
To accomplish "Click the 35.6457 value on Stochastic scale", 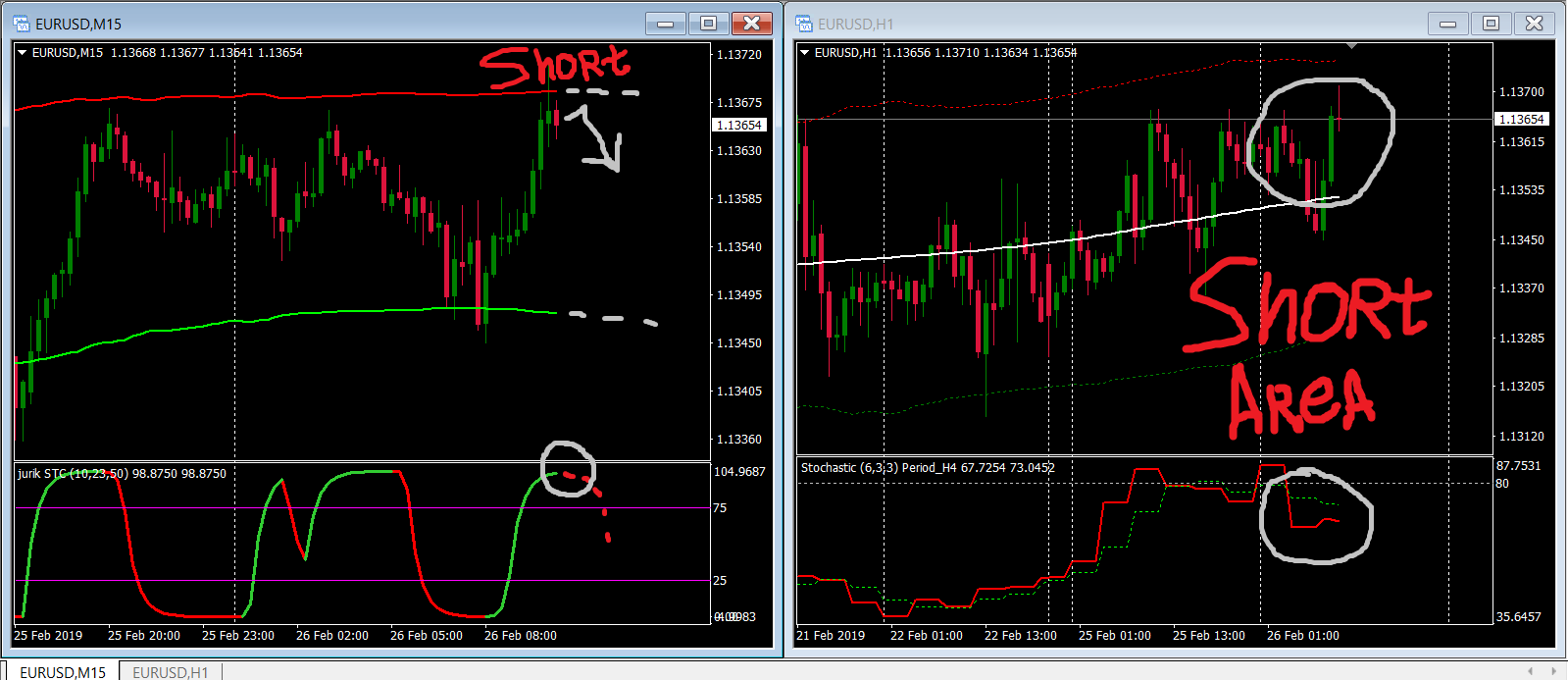I will tap(1518, 617).
